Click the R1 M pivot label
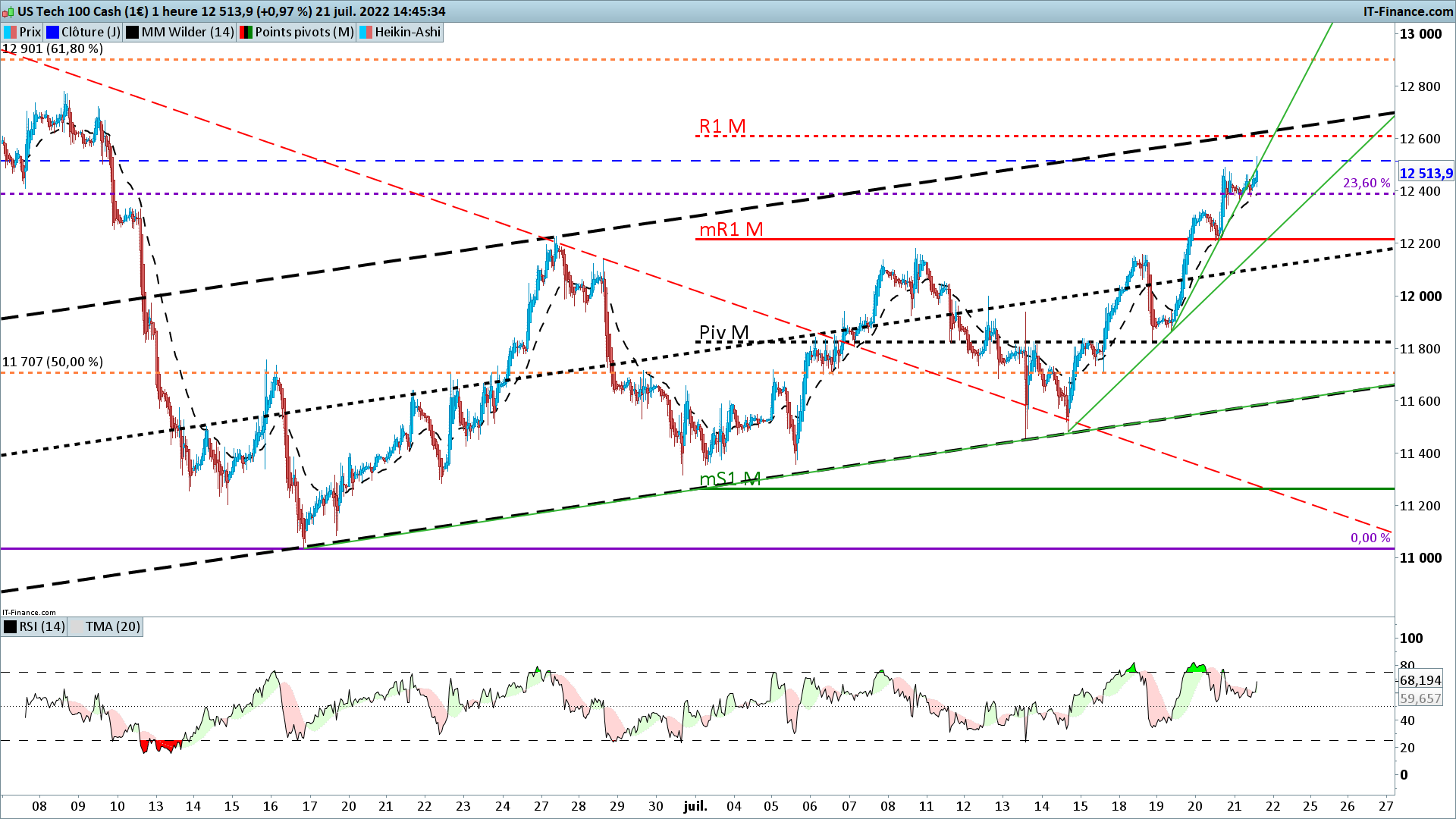This screenshot has height=819, width=1456. (722, 126)
